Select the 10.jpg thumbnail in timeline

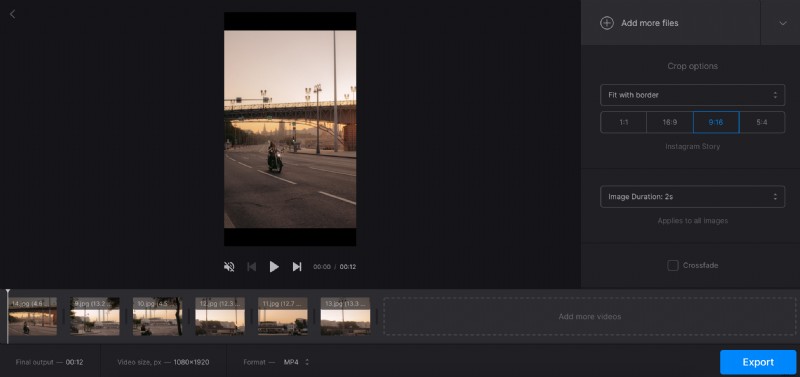(157, 316)
